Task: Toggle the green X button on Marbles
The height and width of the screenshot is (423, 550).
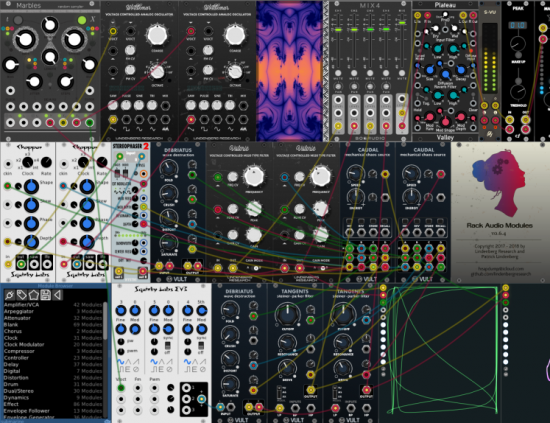Action: [x=82, y=20]
